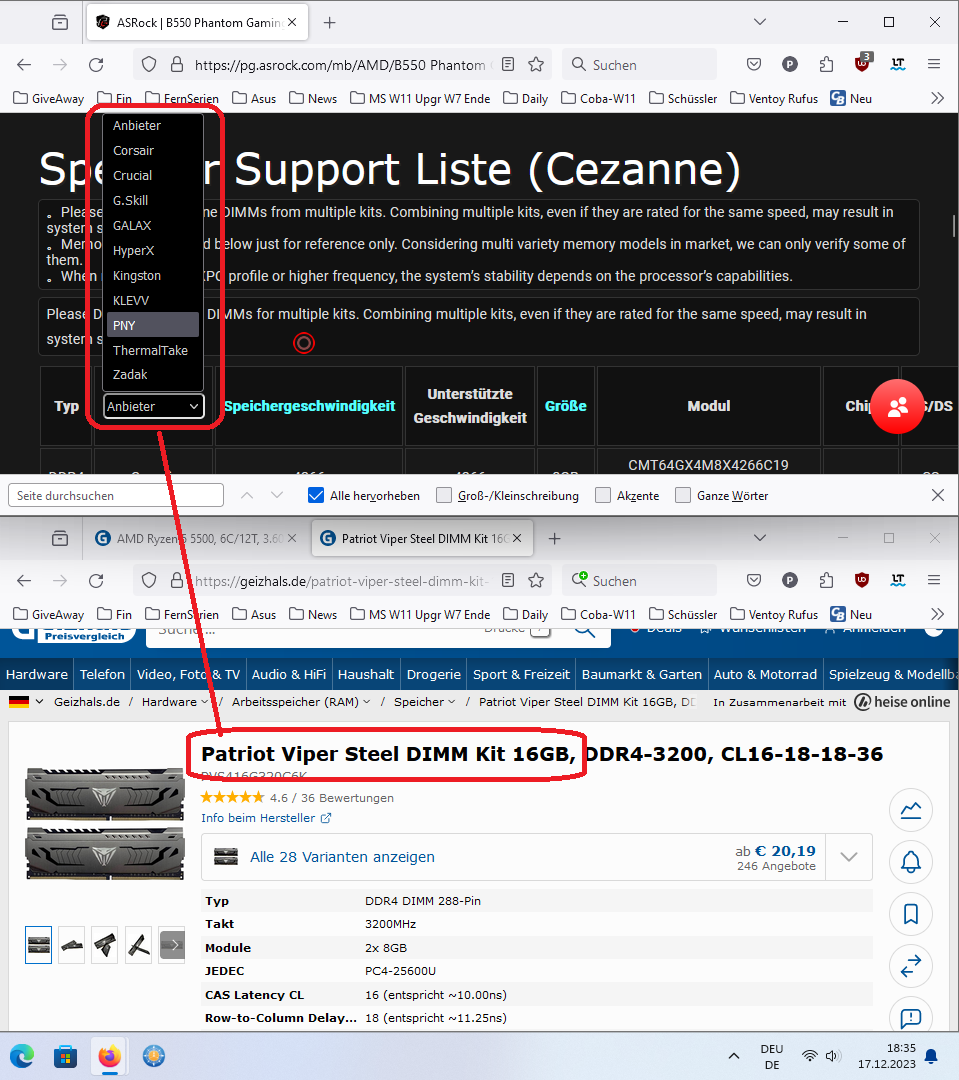The image size is (959, 1080).
Task: Open Pocket icon in upper browser toolbar
Action: pos(754,65)
